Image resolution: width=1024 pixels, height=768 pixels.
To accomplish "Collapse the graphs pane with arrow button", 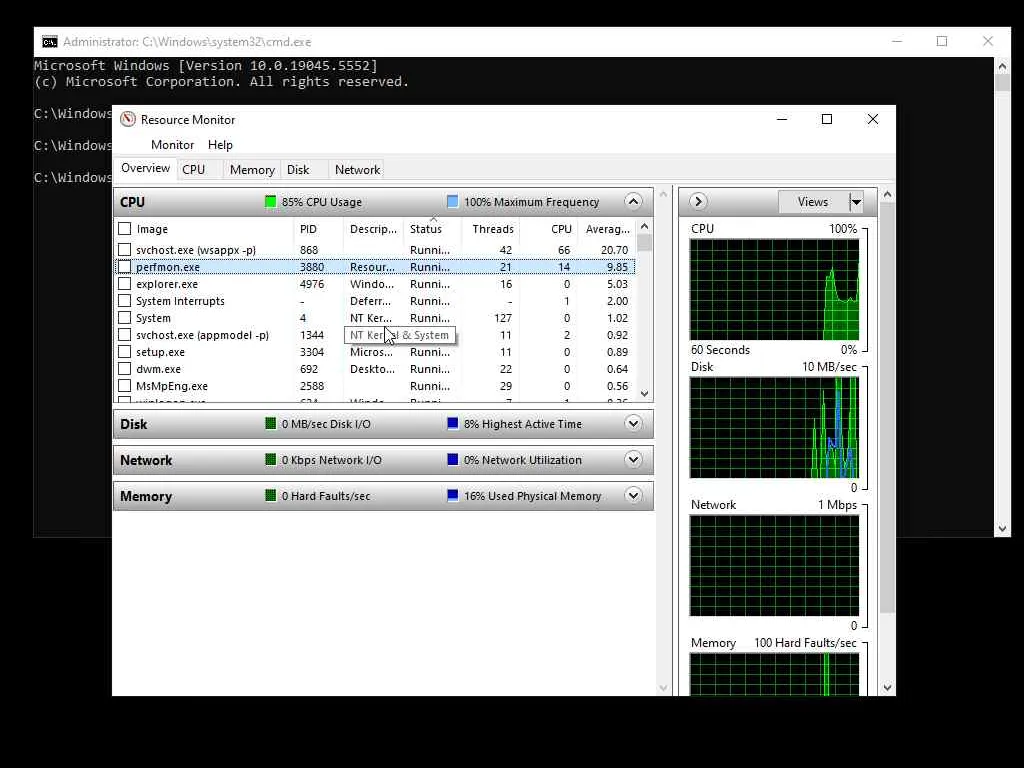I will click(697, 201).
